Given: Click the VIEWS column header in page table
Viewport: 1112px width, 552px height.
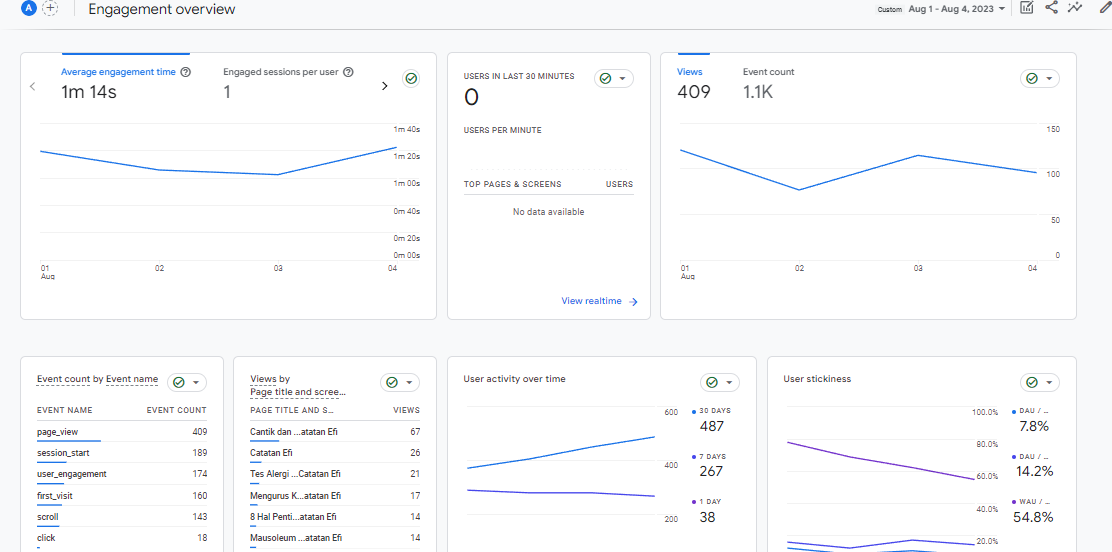Looking at the screenshot, I should pyautogui.click(x=406, y=410).
